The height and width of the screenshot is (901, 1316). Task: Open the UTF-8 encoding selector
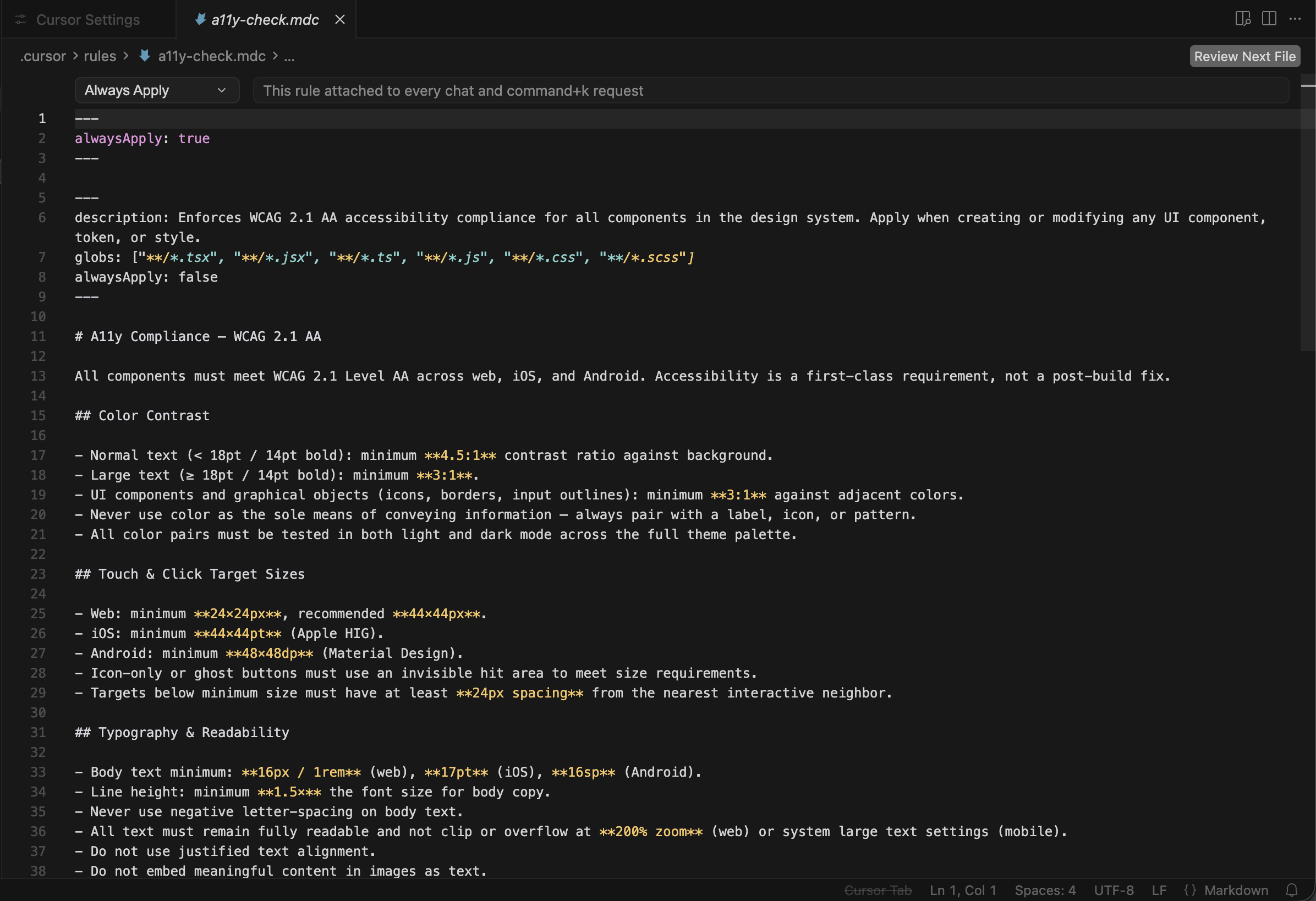click(1114, 889)
